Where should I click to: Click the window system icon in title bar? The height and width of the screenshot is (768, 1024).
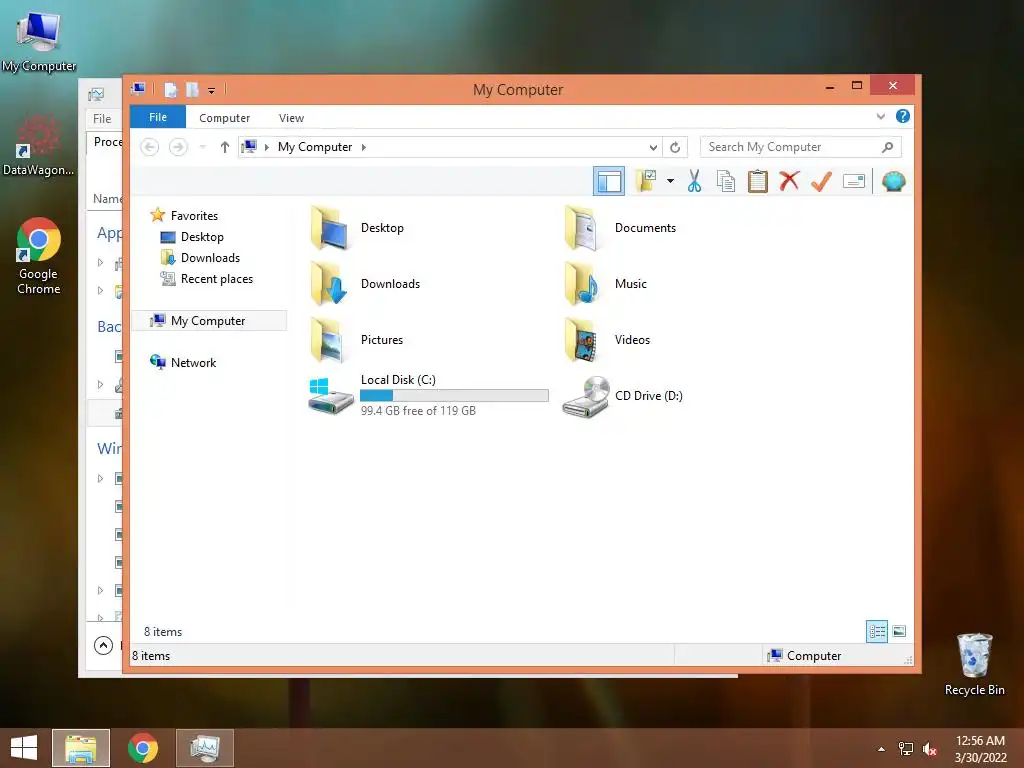click(138, 89)
